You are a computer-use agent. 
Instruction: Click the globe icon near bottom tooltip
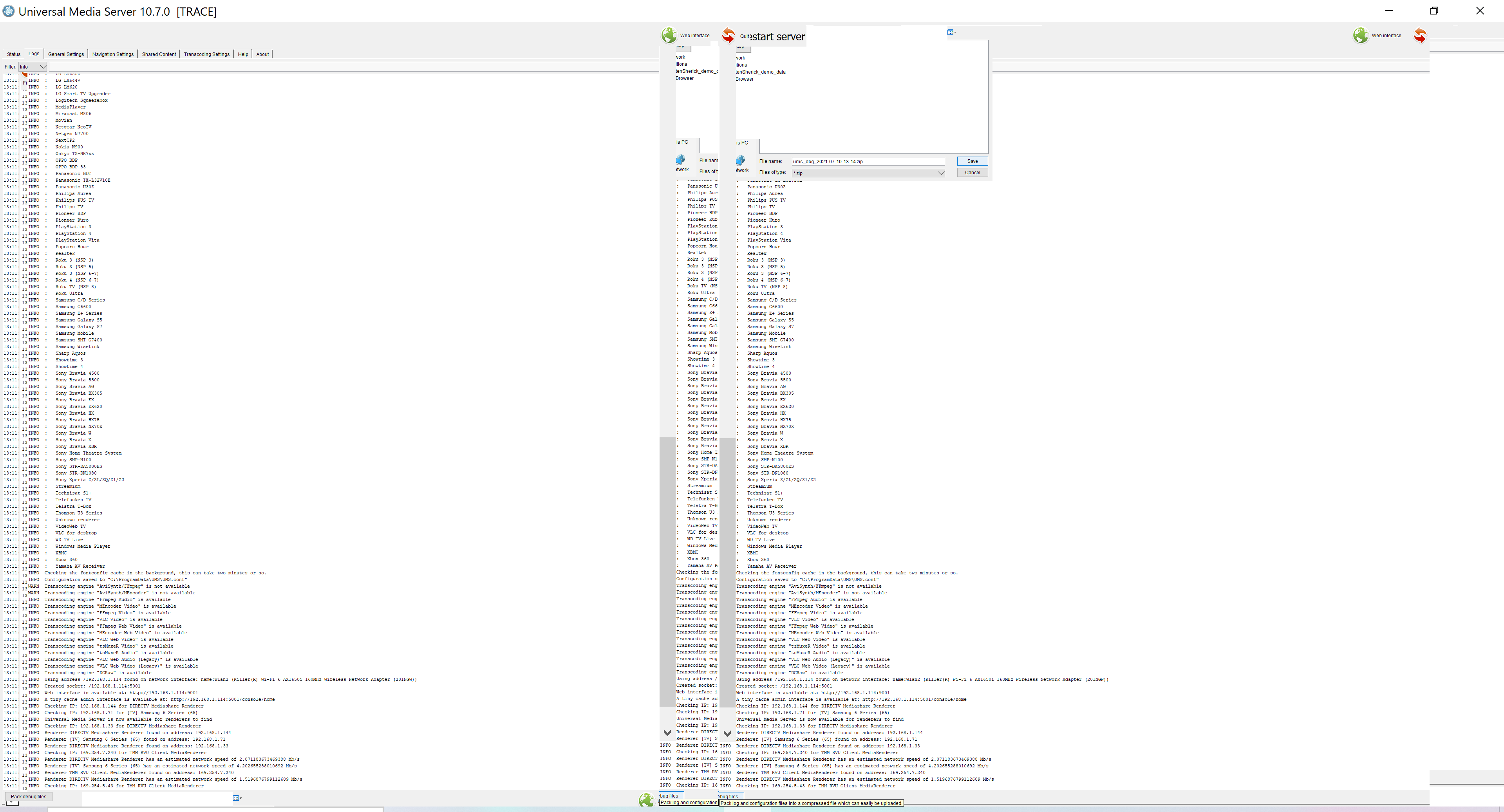click(x=646, y=800)
